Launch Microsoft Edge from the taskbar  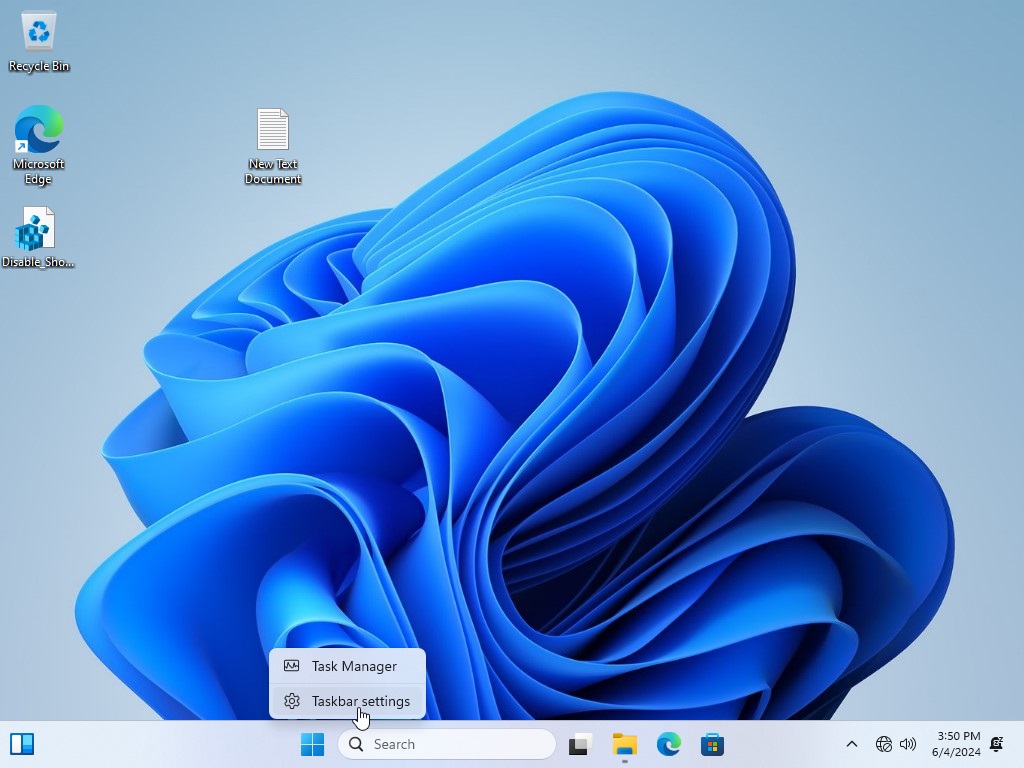click(669, 744)
